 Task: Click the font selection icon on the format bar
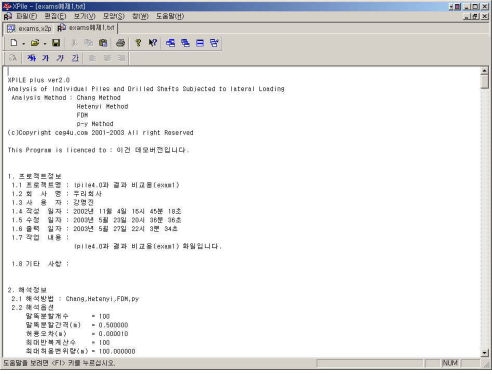pos(13,58)
